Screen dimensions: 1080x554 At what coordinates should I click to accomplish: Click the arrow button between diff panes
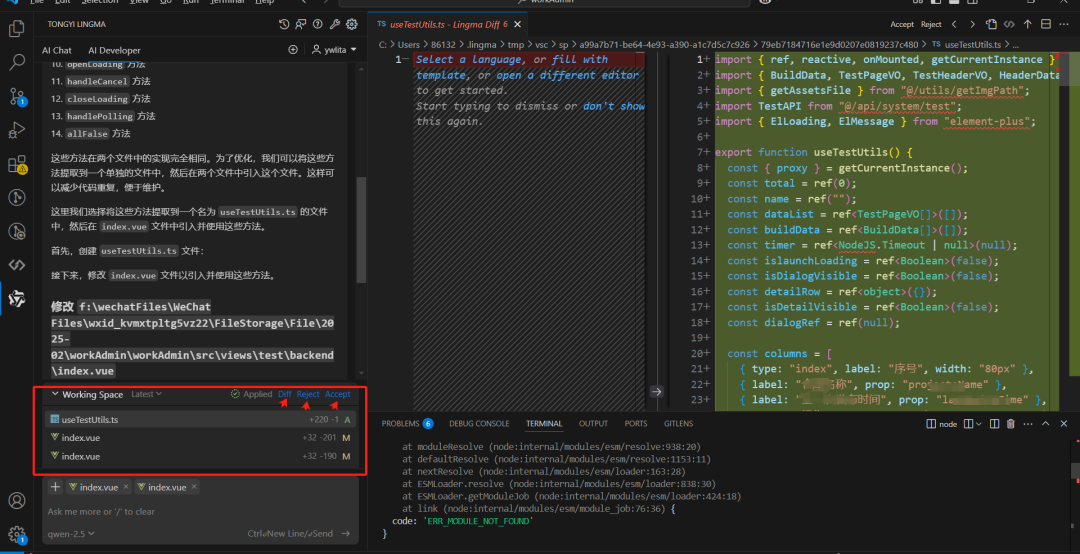(x=656, y=391)
